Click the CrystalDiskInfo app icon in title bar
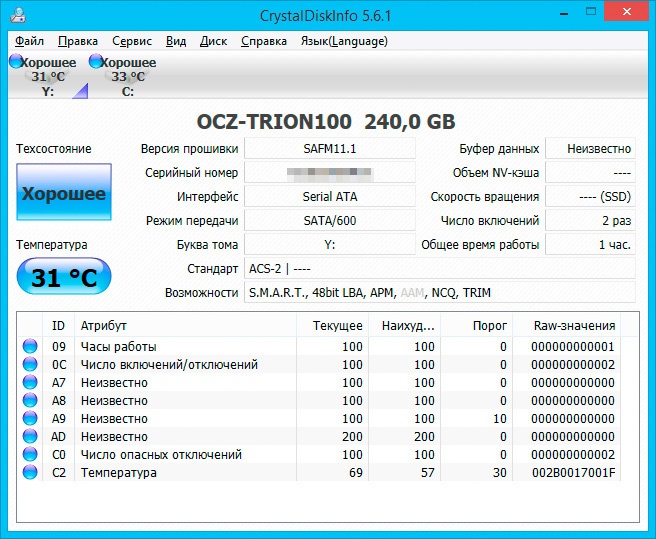This screenshot has width=656, height=539. [x=18, y=15]
